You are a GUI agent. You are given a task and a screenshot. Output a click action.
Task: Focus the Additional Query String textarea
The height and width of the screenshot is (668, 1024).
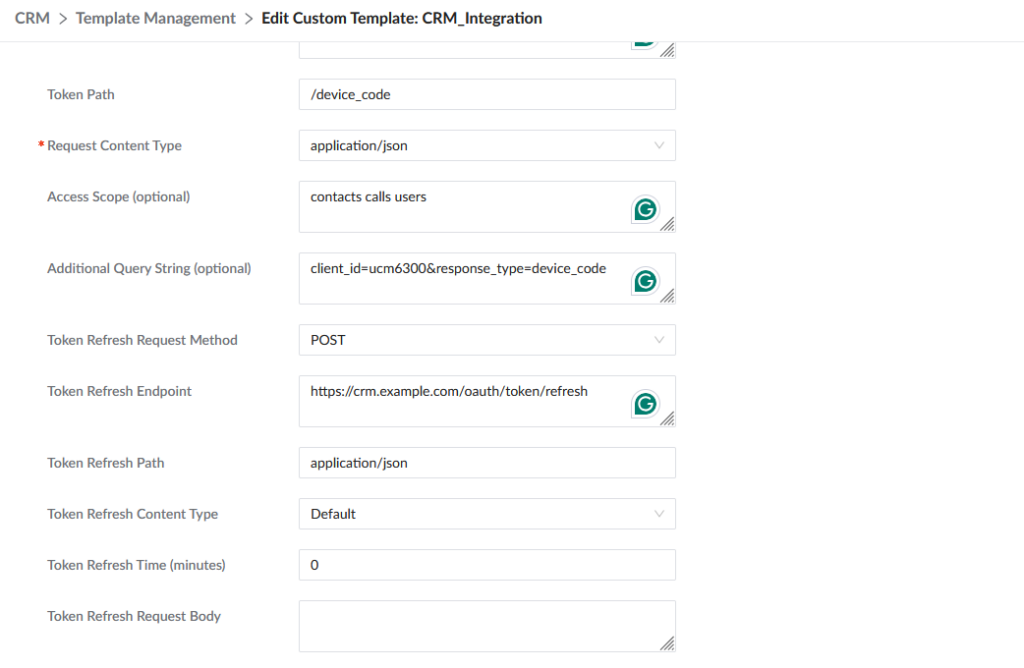(487, 279)
